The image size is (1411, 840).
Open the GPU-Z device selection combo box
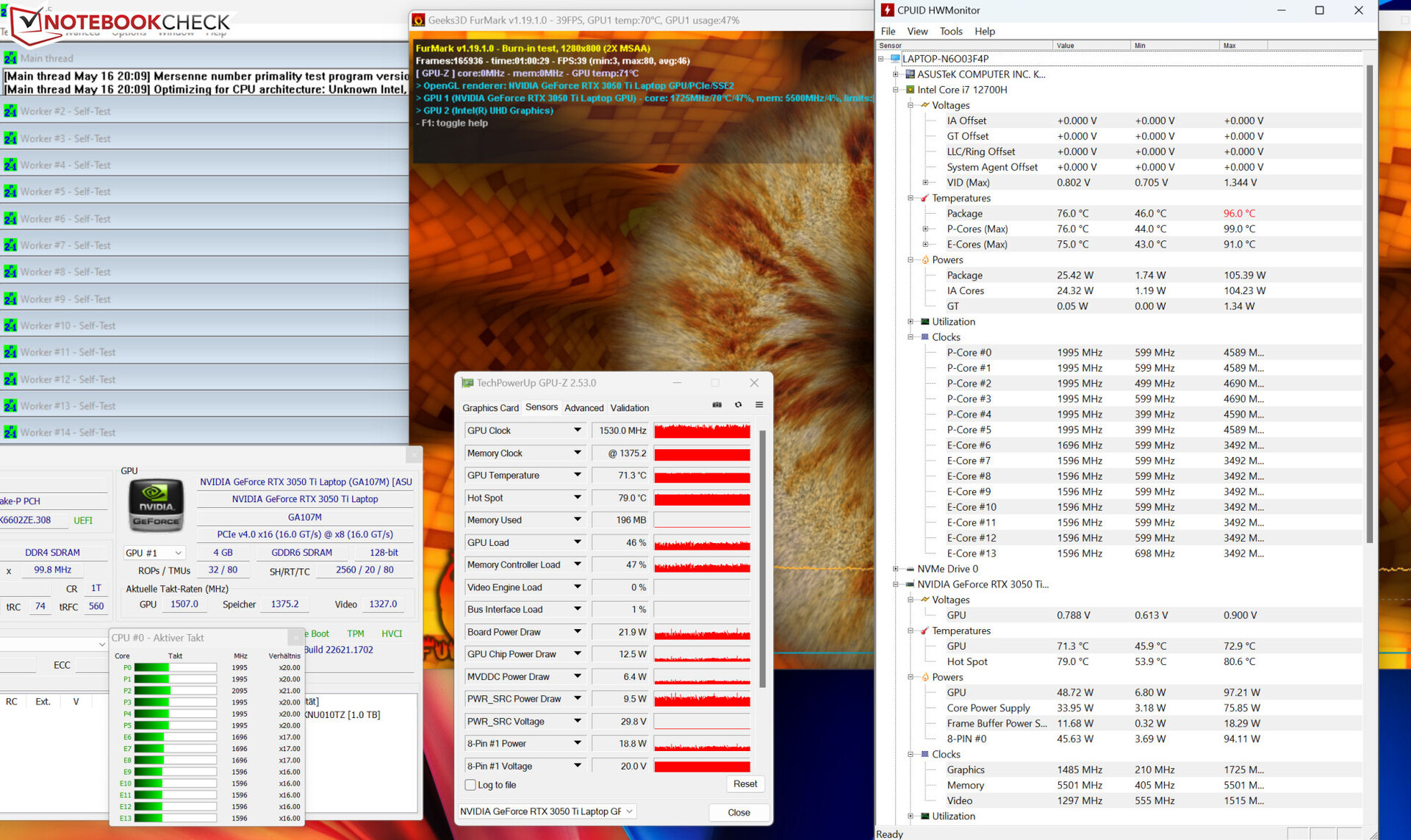point(546,811)
